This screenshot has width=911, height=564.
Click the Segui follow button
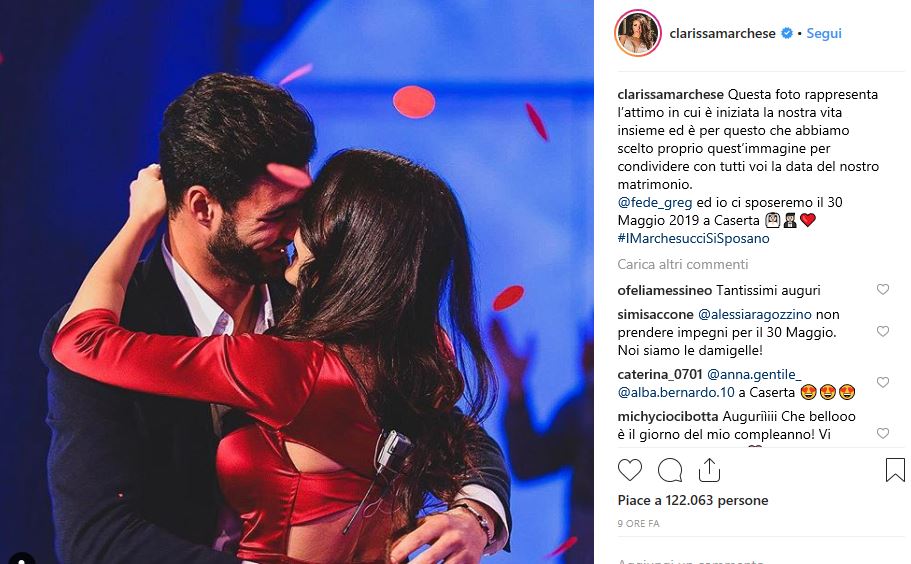click(824, 33)
